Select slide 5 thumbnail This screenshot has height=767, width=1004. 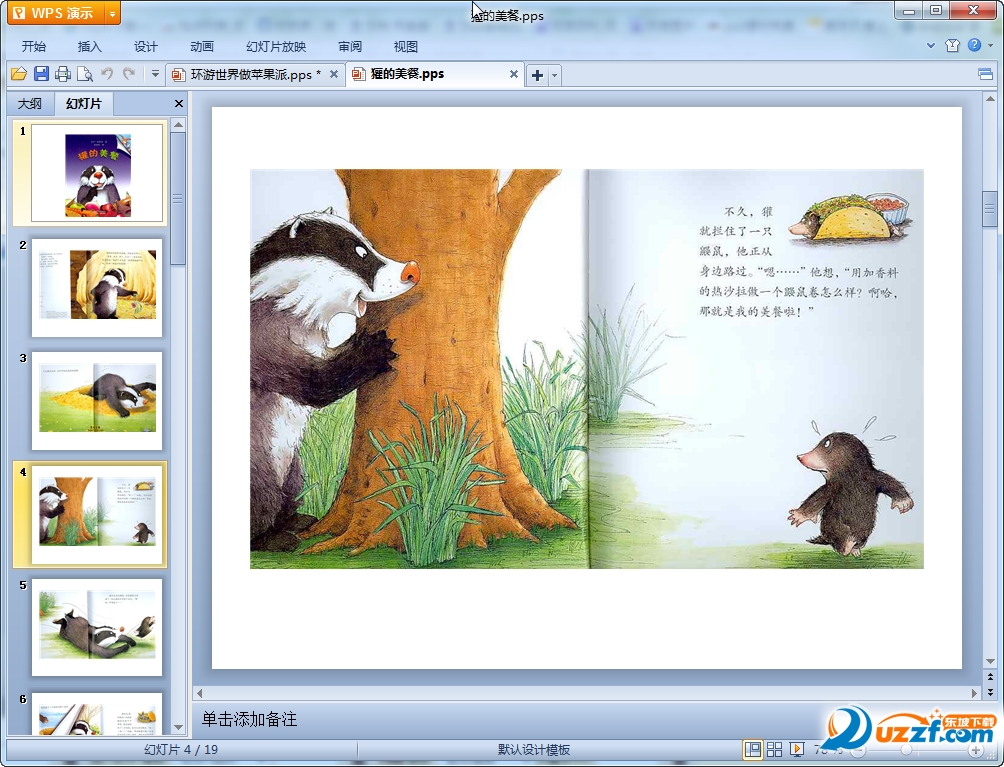click(97, 627)
